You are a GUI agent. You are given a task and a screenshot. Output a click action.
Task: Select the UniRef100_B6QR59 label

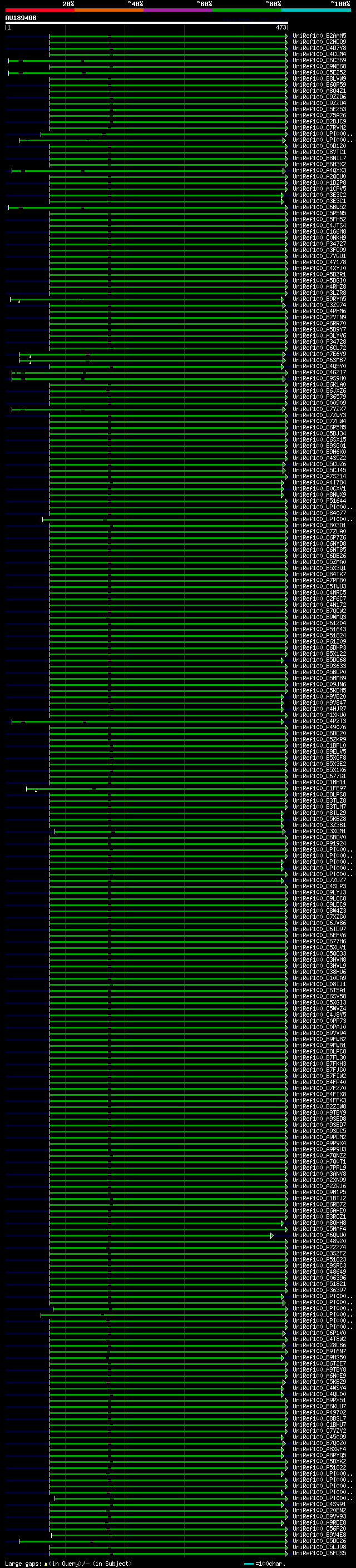(319, 85)
